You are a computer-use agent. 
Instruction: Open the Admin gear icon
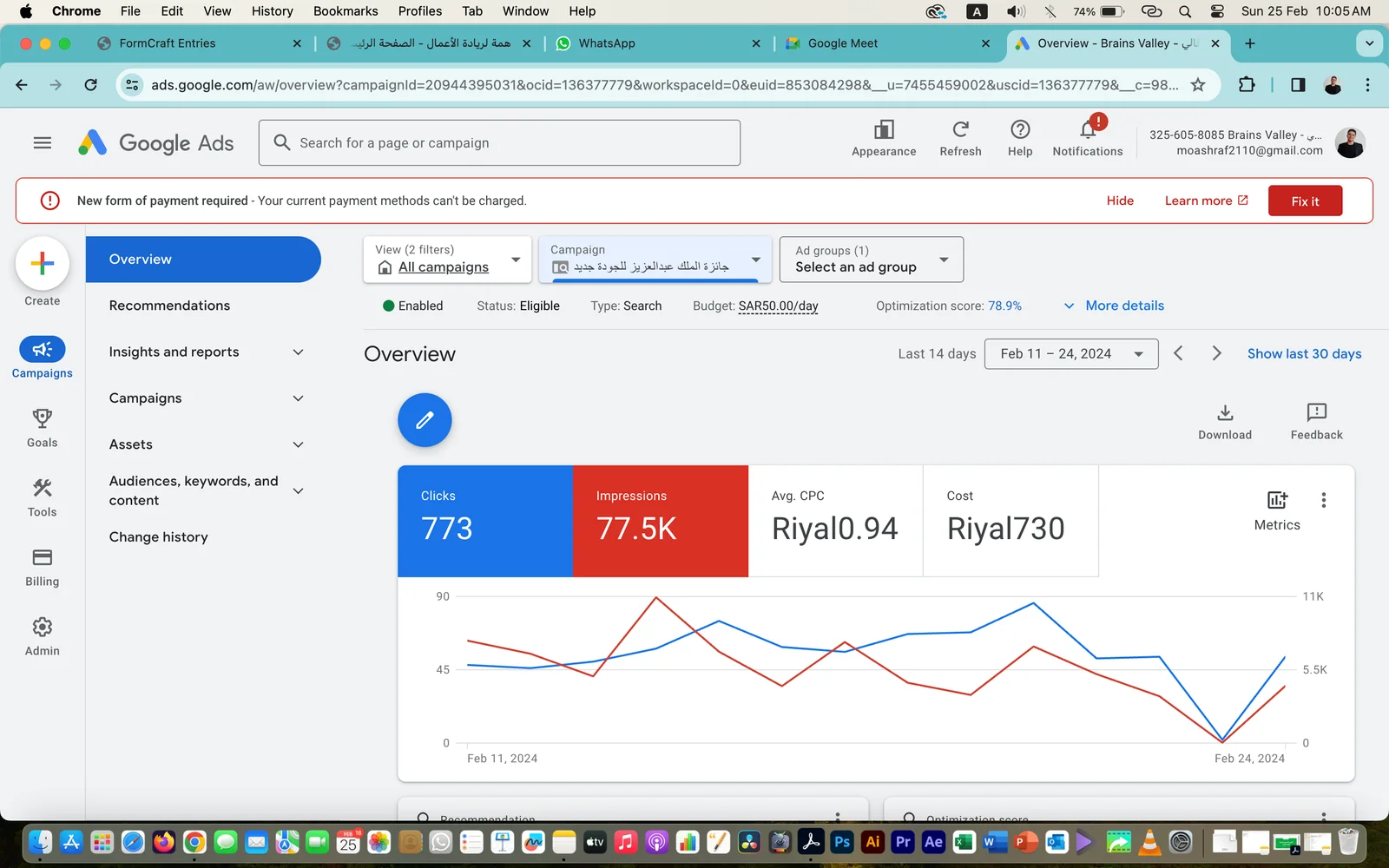(42, 628)
